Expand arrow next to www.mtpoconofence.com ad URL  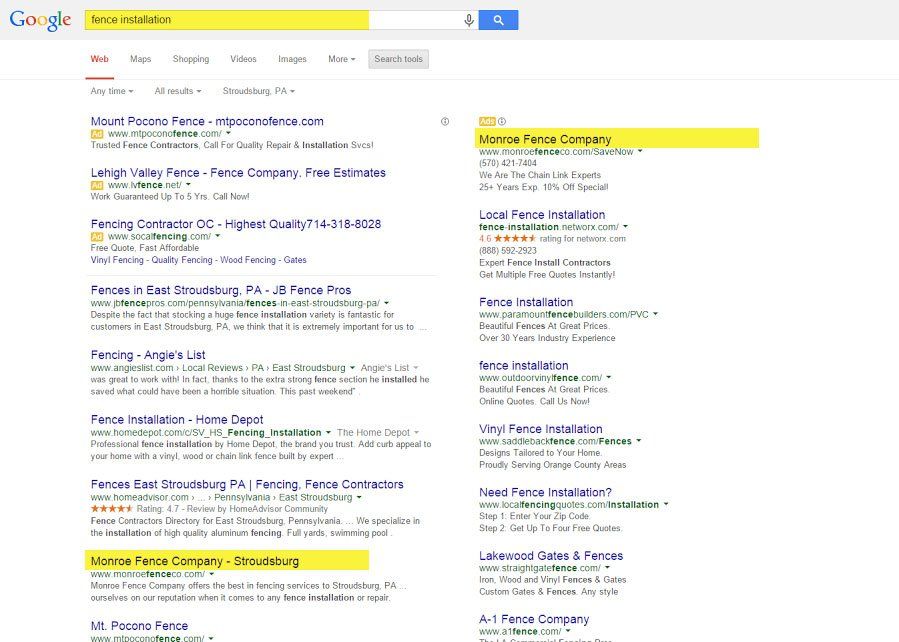[x=228, y=134]
